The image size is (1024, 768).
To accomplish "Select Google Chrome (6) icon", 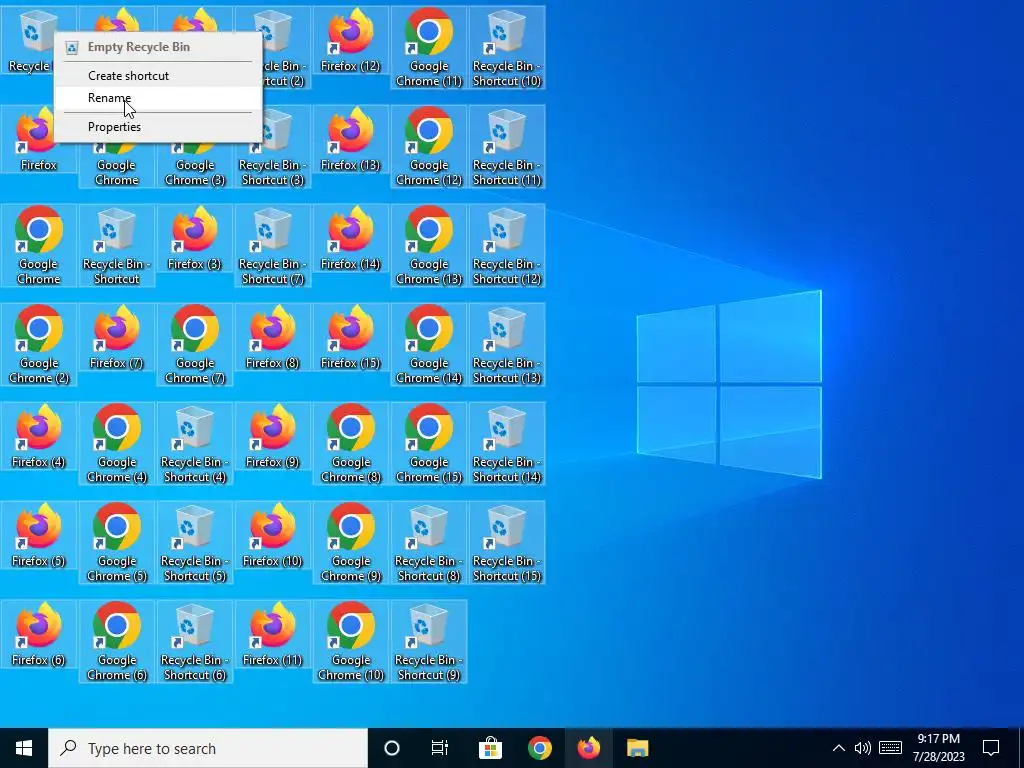I will (117, 642).
